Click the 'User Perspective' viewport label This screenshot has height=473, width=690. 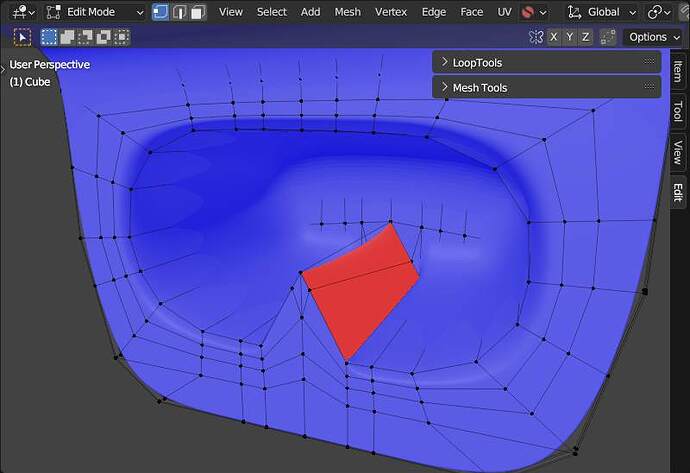point(49,65)
